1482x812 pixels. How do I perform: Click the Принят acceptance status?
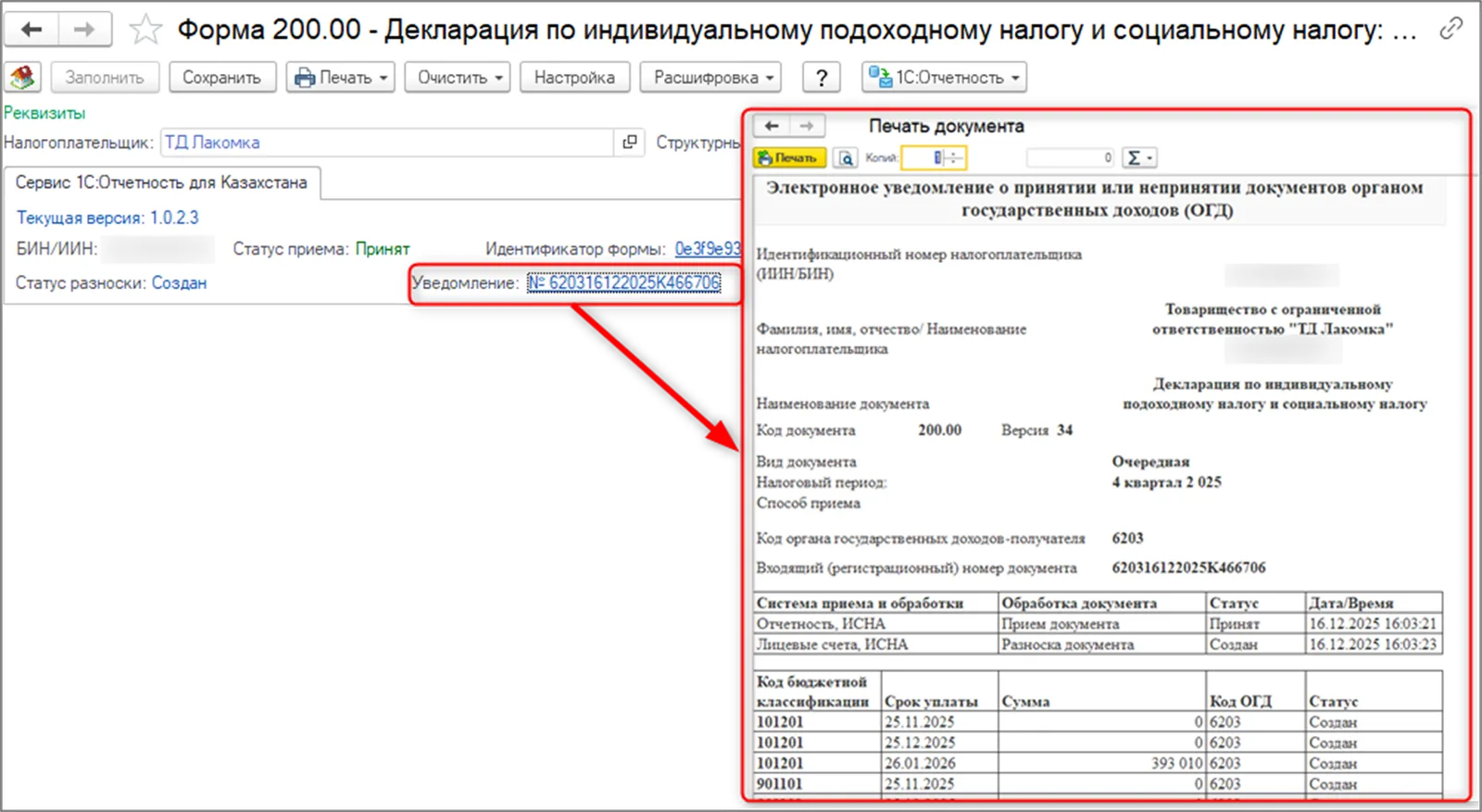pos(383,249)
